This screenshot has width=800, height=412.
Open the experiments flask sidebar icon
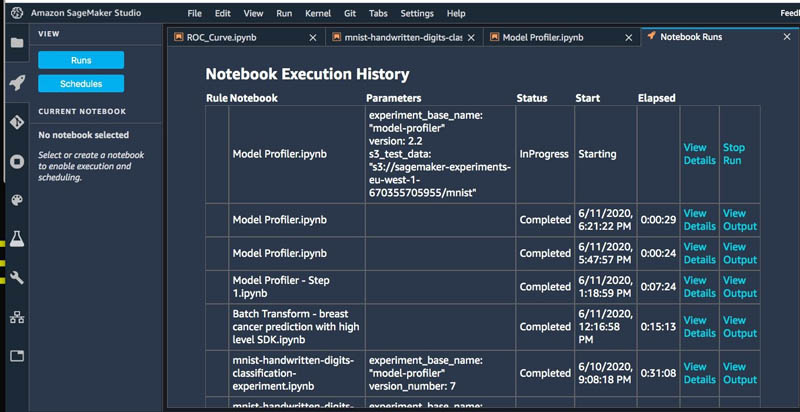pos(17,238)
